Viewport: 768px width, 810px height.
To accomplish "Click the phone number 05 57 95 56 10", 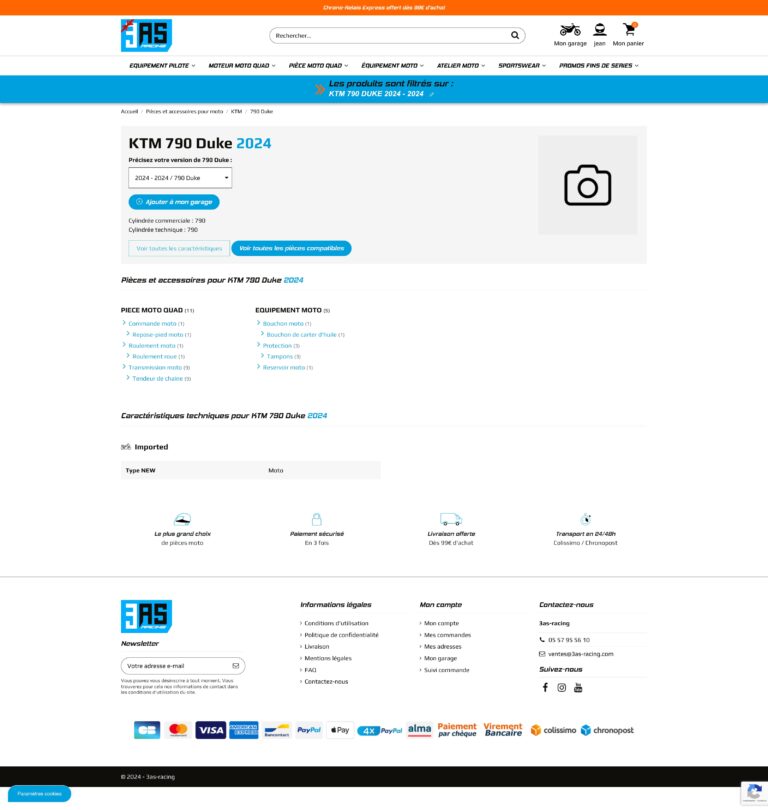I will click(x=569, y=640).
